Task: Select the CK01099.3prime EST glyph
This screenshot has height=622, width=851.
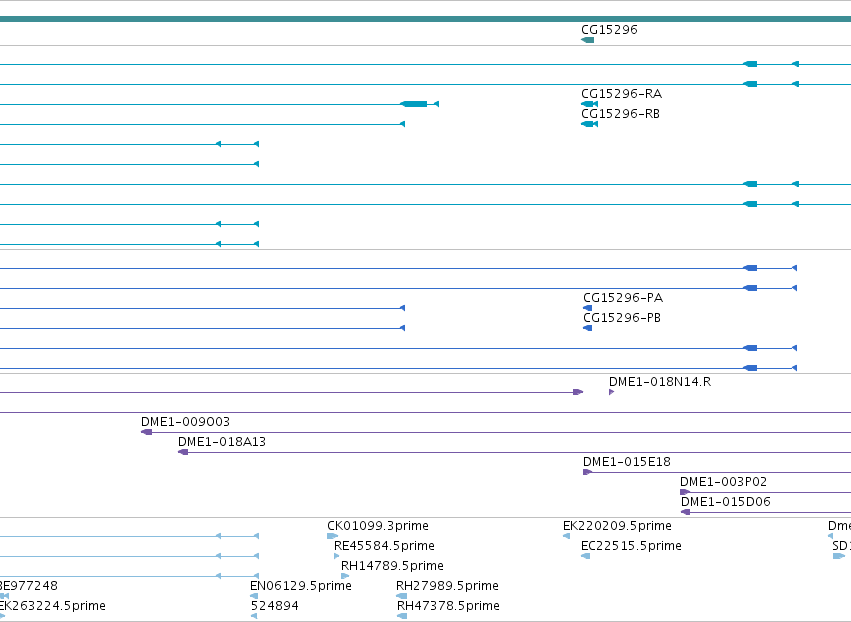Action: coord(332,536)
